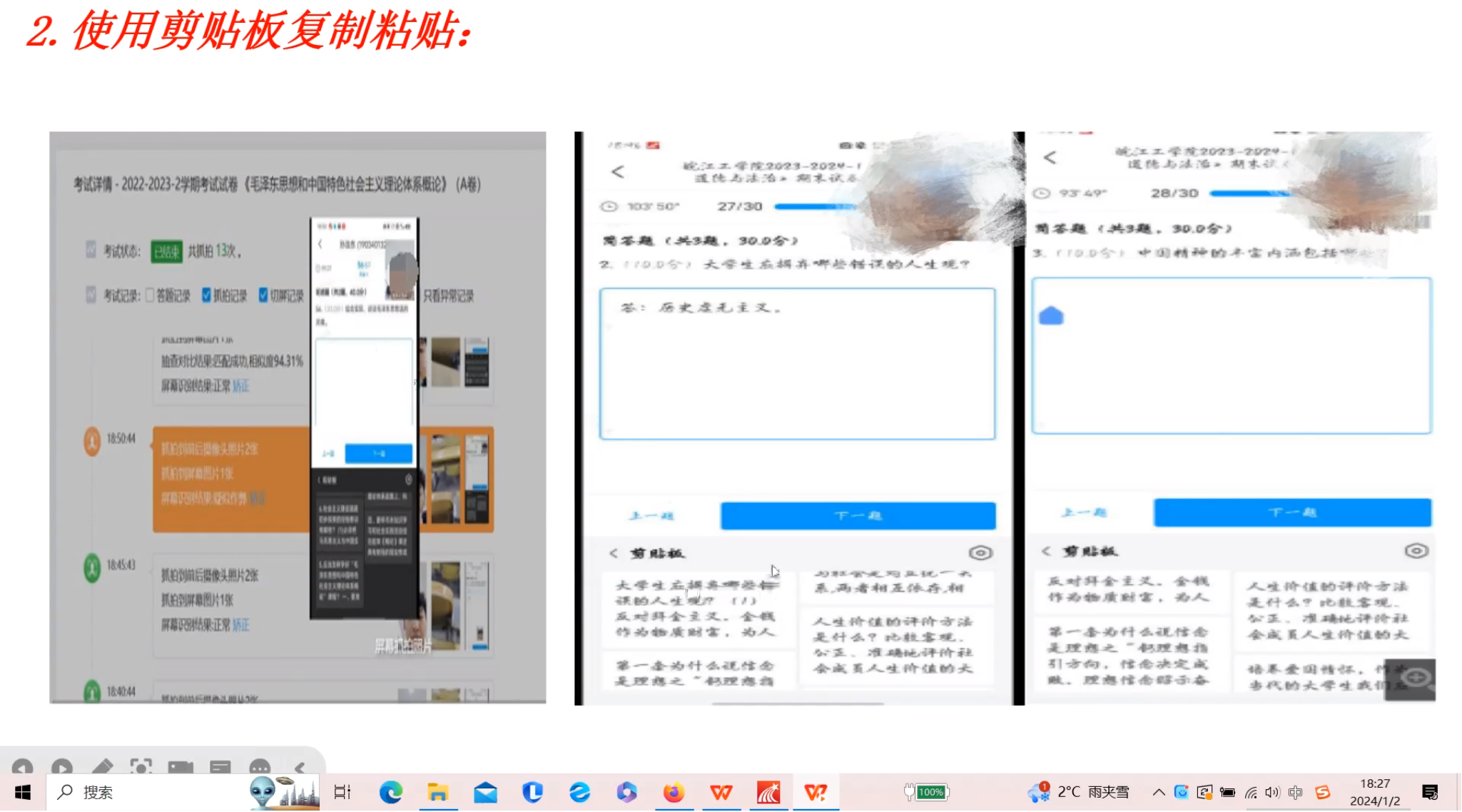Click the focus spotlight tool icon
The width and height of the screenshot is (1462, 812).
[141, 767]
